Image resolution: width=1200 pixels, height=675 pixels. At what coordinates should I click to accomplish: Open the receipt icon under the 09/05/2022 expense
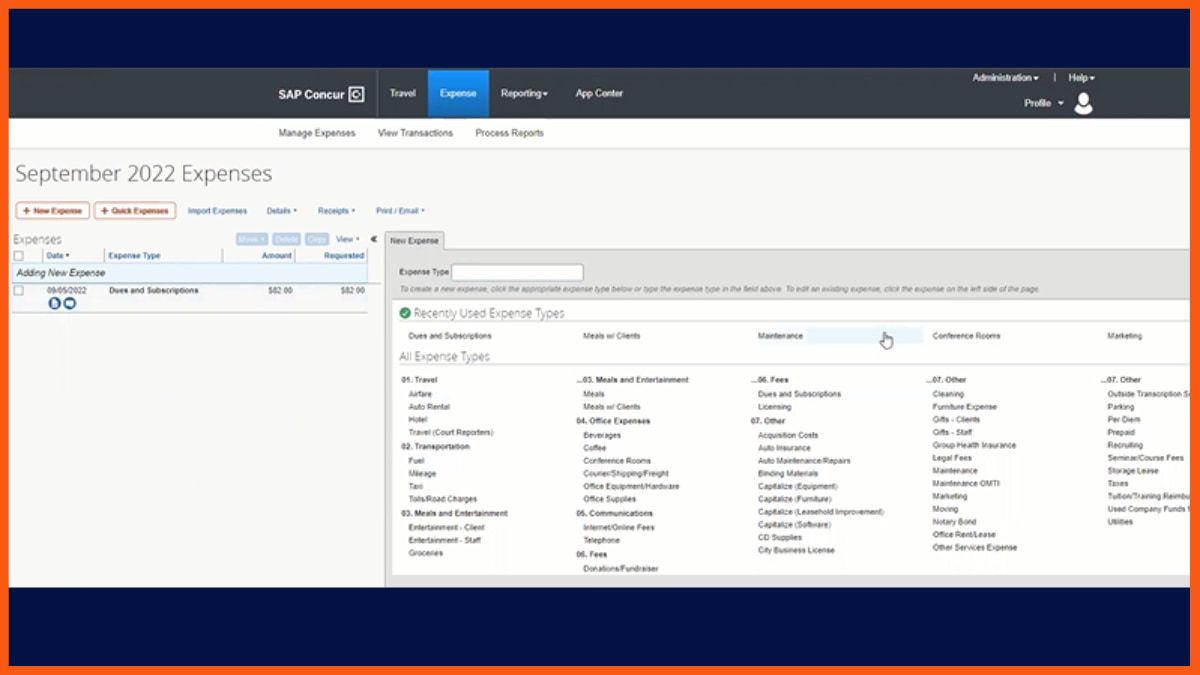55,303
